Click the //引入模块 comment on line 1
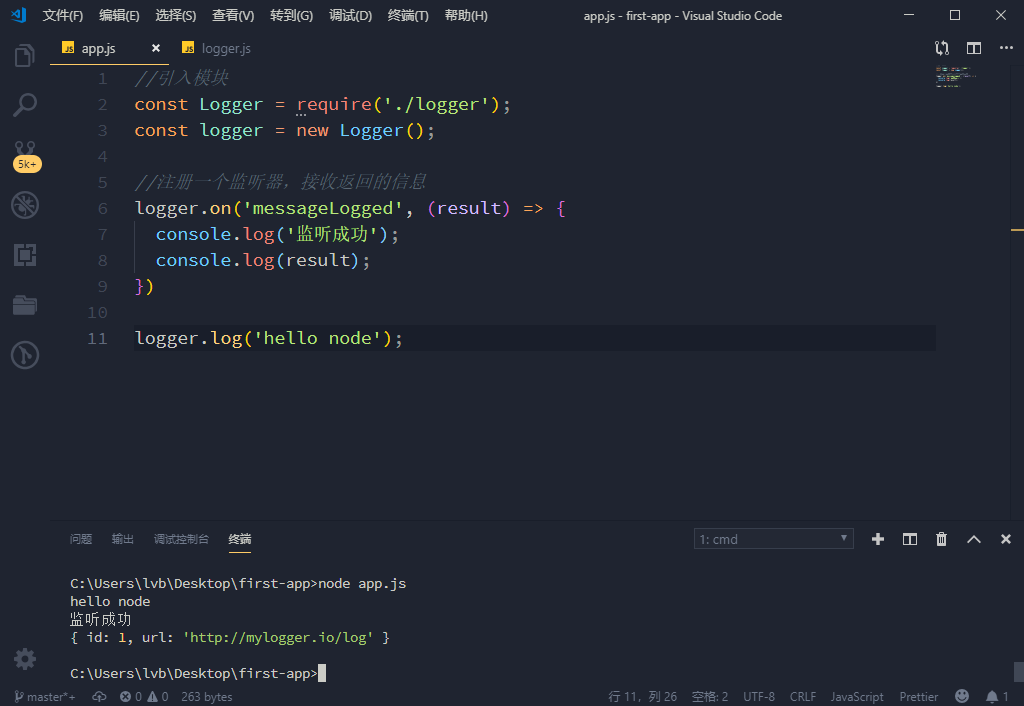Screen dimensions: 1024x706 click(181, 78)
